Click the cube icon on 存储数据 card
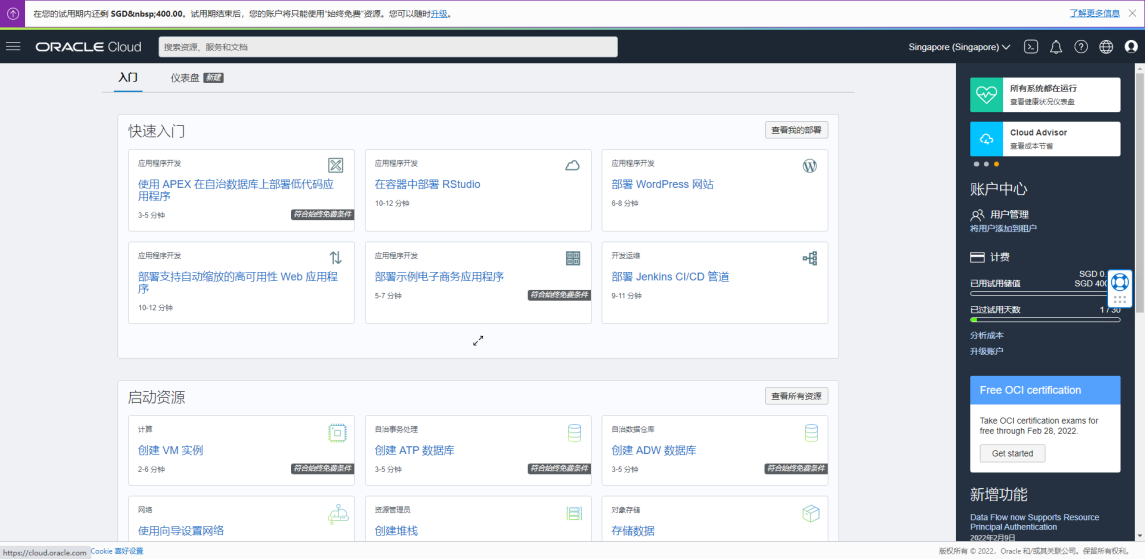This screenshot has width=1145, height=559. tap(811, 514)
